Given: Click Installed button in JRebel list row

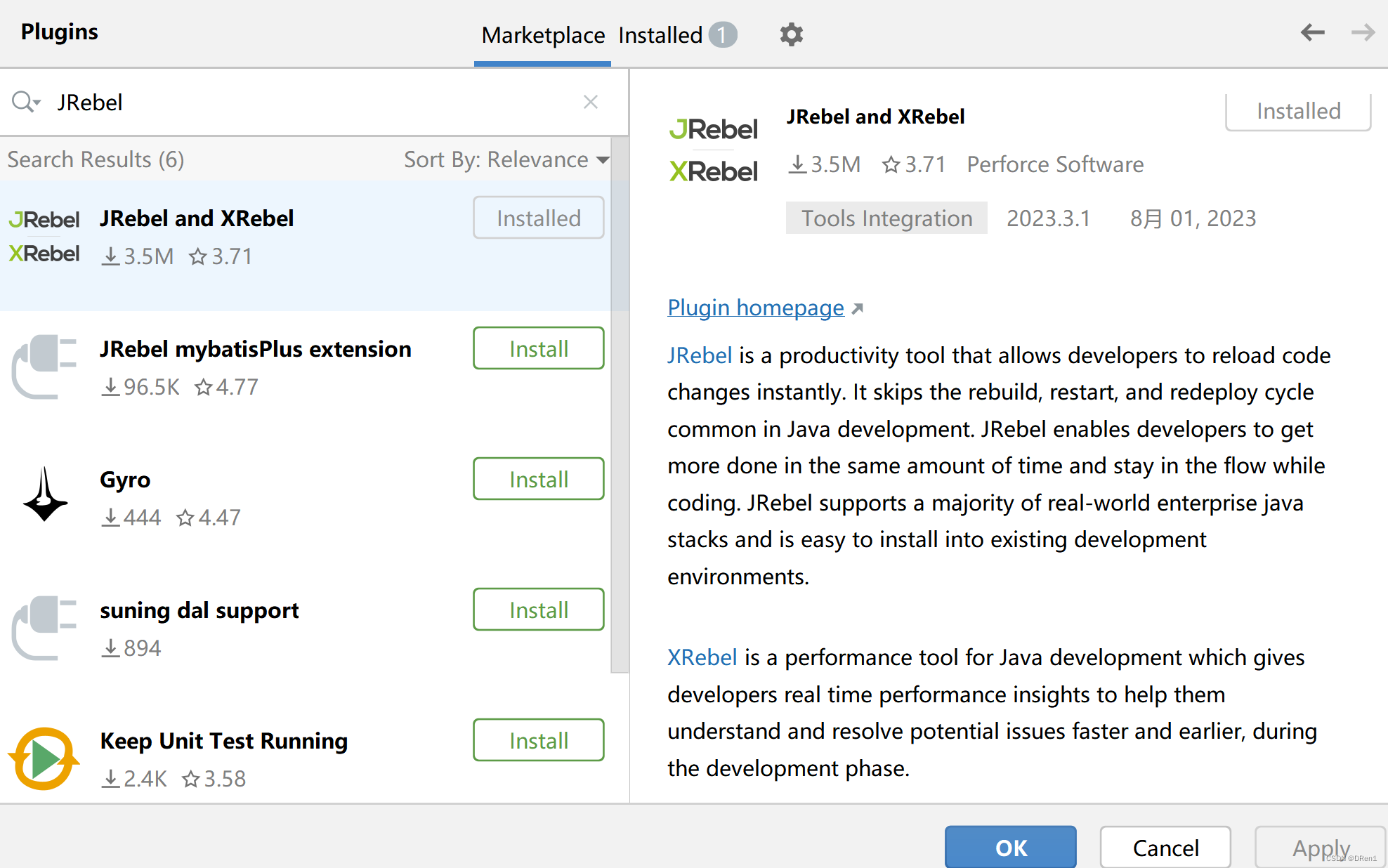Looking at the screenshot, I should (539, 218).
